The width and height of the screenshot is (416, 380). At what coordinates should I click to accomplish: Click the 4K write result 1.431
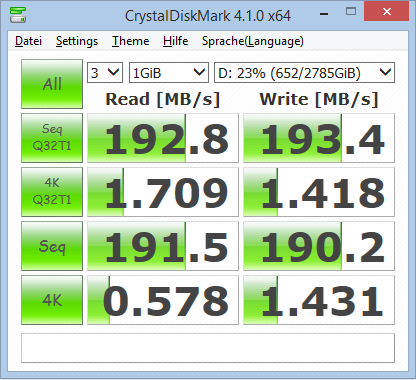[319, 300]
